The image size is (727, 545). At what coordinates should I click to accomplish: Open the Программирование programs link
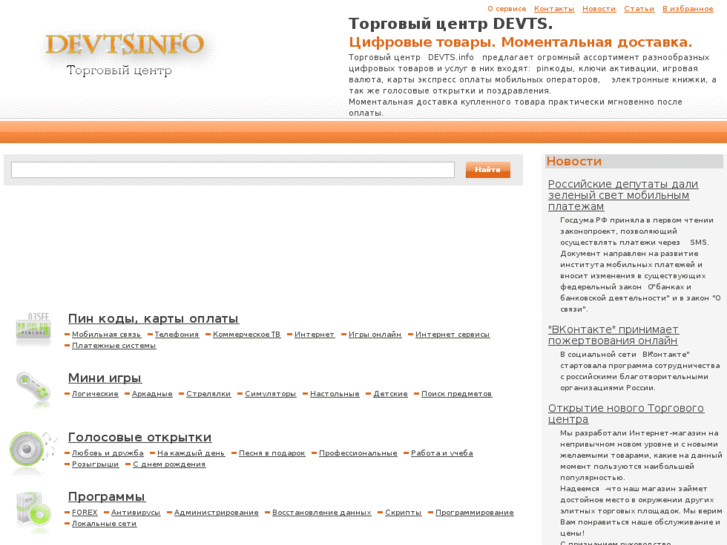pos(474,513)
